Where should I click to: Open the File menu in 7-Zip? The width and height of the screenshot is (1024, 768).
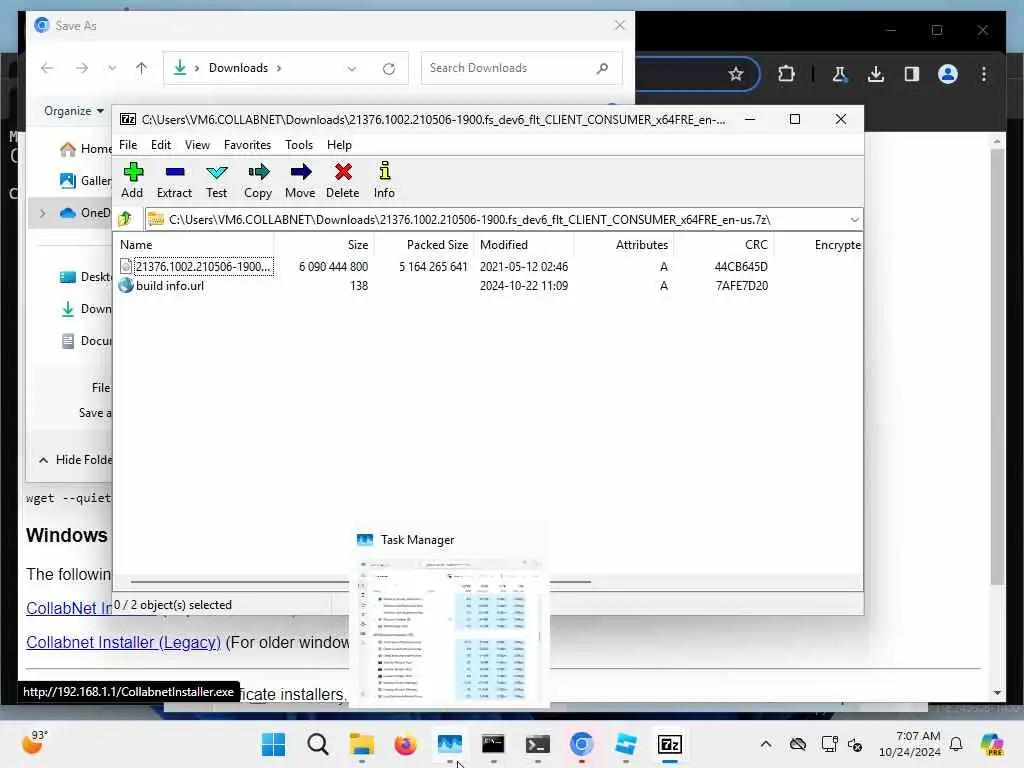pyautogui.click(x=128, y=144)
